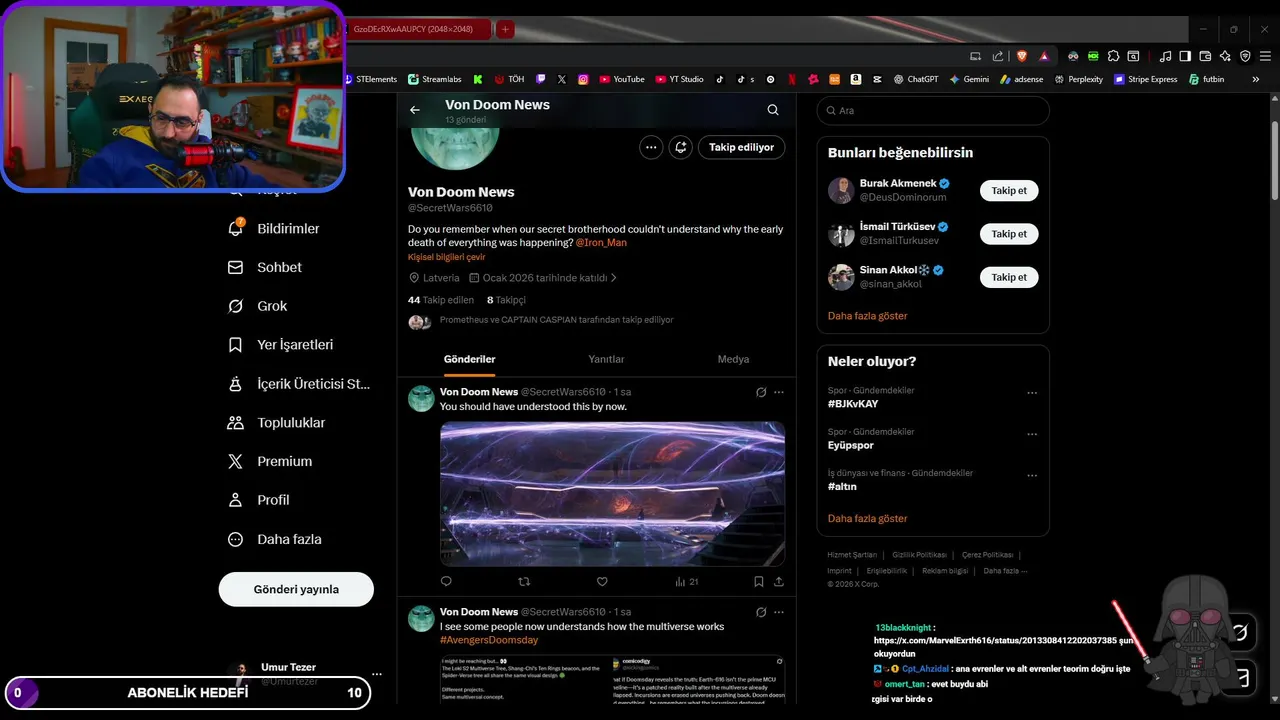
Task: Ask Grok about the 'You should have understood' post
Action: (761, 392)
